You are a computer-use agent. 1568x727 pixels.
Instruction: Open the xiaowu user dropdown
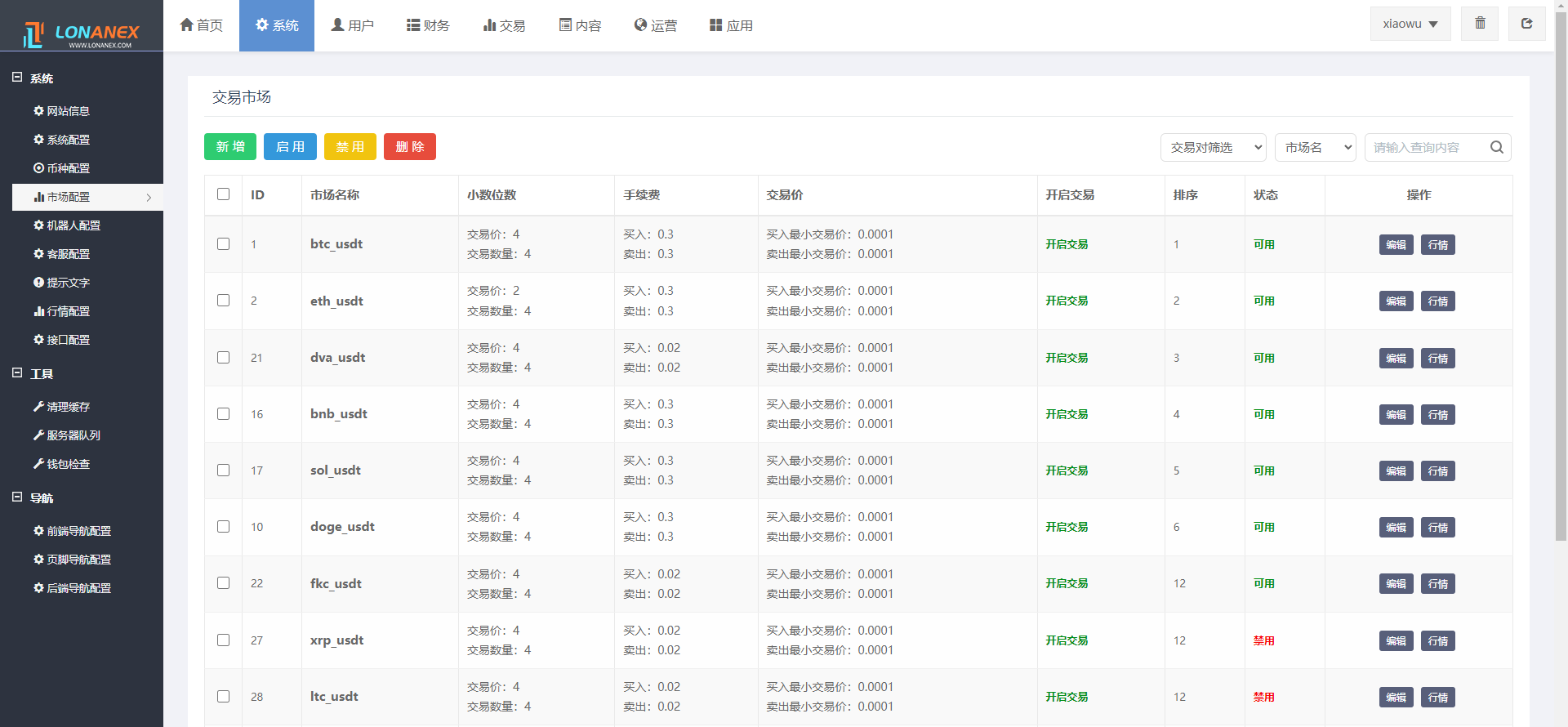(1410, 24)
